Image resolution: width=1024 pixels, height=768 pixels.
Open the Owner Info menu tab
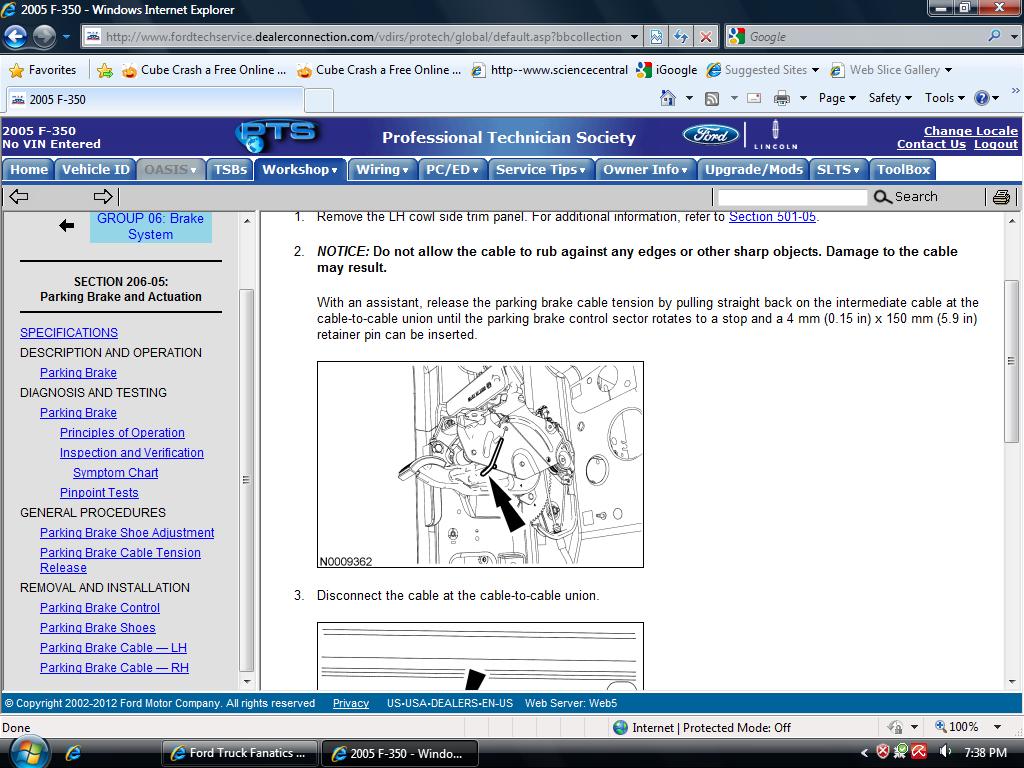[x=645, y=170]
